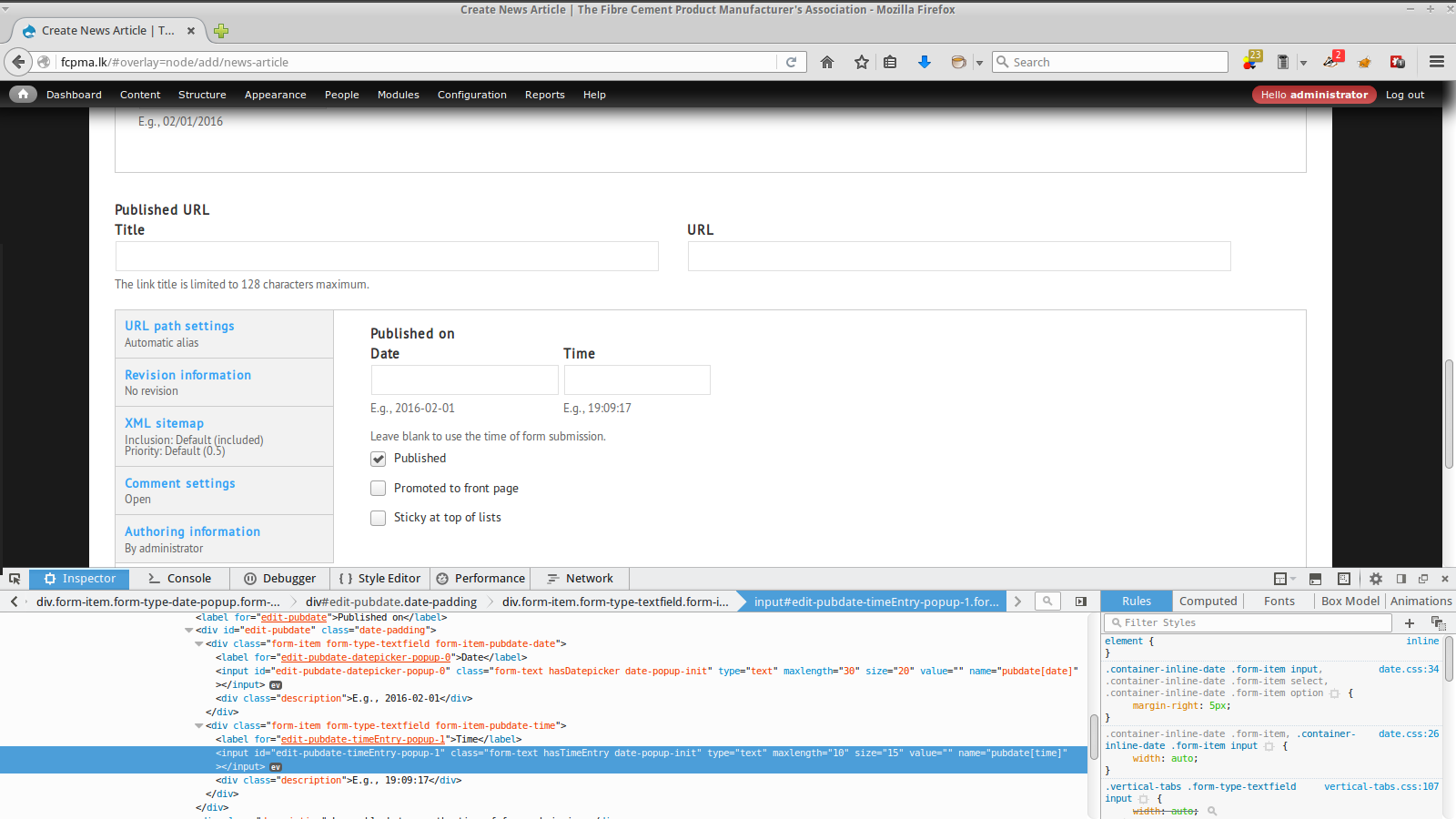Click the colored circles add-on with badge 23

click(x=1252, y=61)
